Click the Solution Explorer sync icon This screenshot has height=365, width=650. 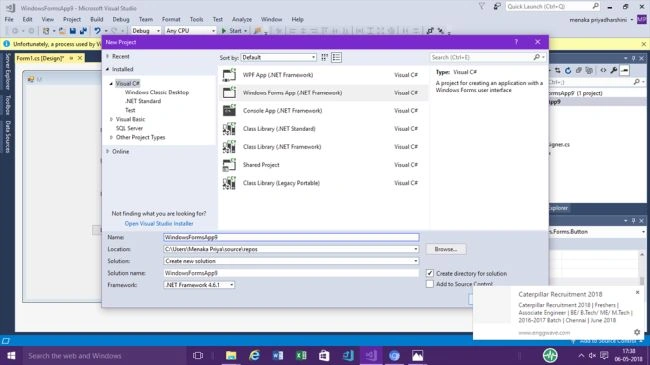pyautogui.click(x=558, y=71)
